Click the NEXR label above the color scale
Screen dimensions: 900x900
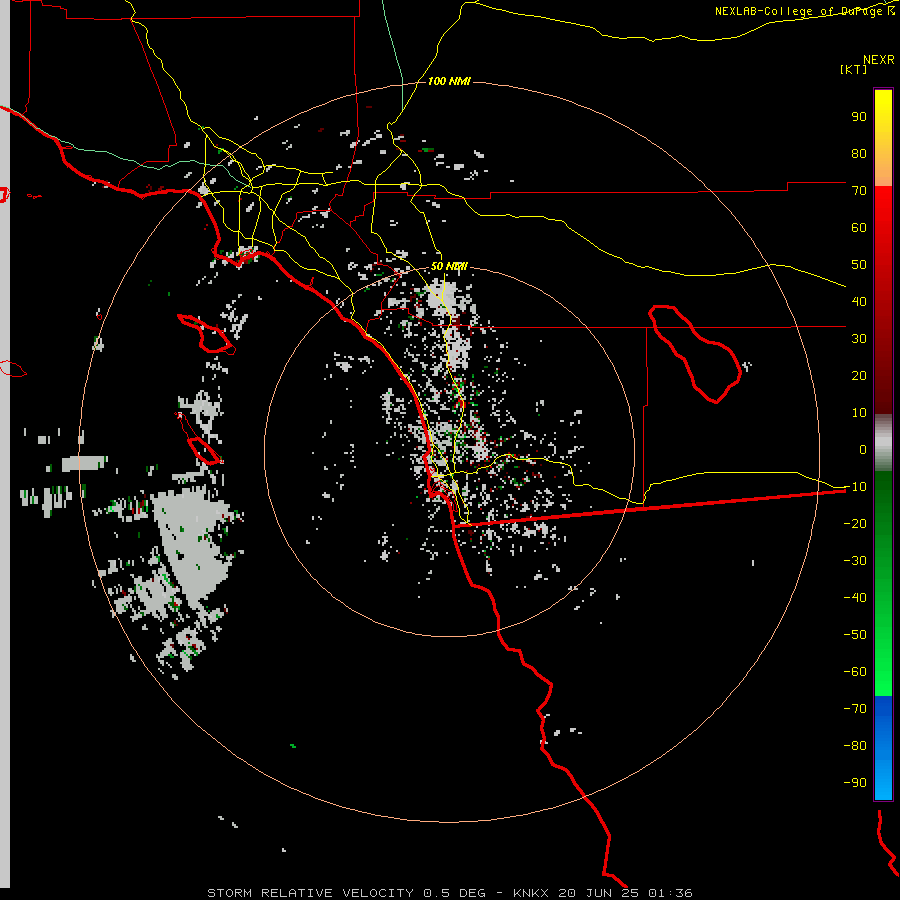[x=878, y=59]
